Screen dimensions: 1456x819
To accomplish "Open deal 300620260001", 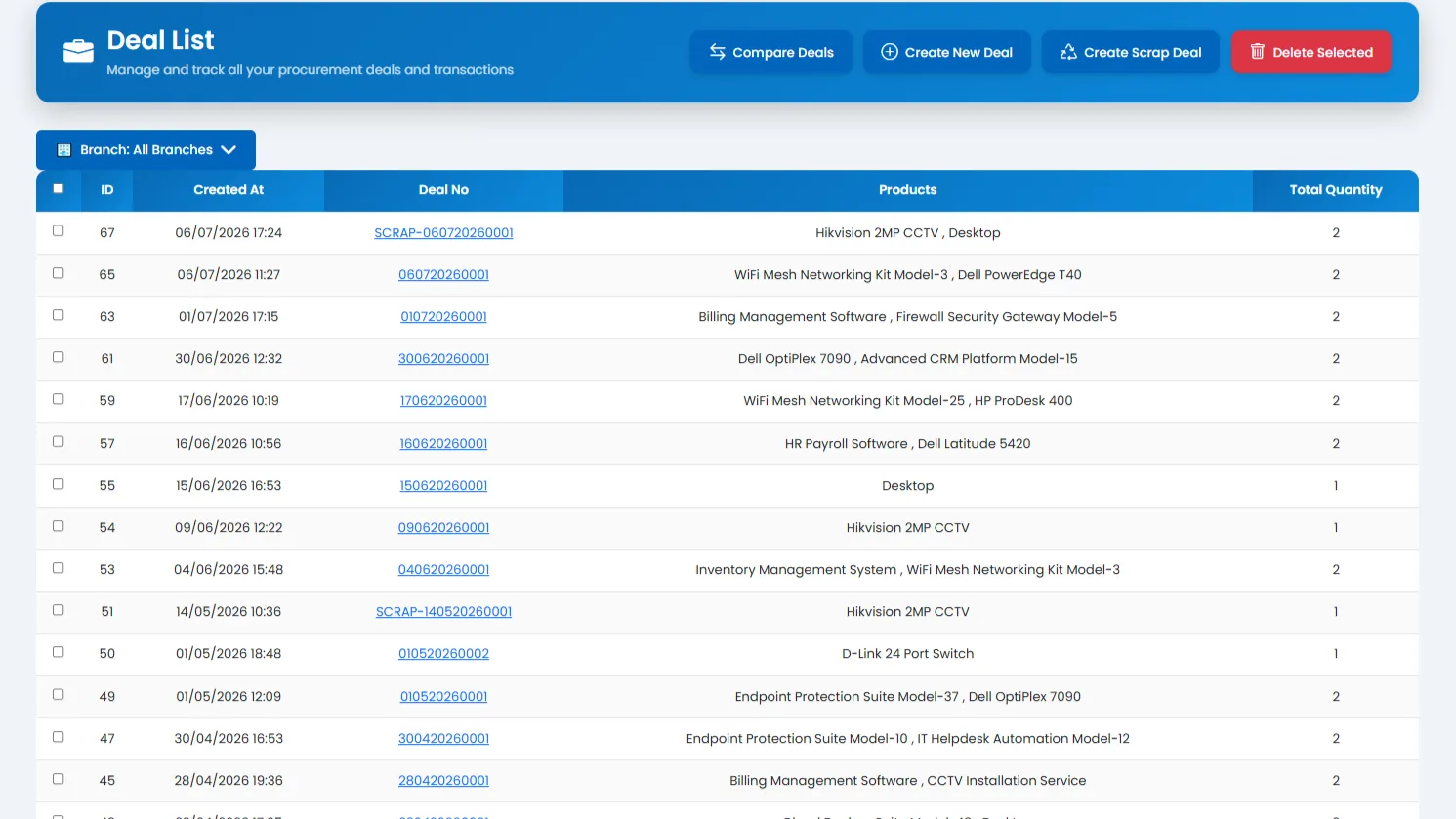I will pos(443,359).
